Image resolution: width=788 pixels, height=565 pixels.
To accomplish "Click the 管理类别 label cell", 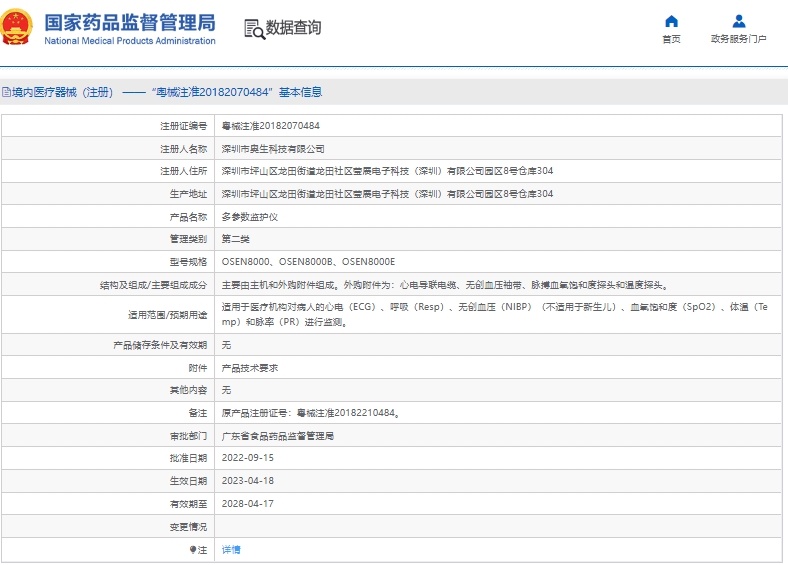I will pyautogui.click(x=108, y=239).
